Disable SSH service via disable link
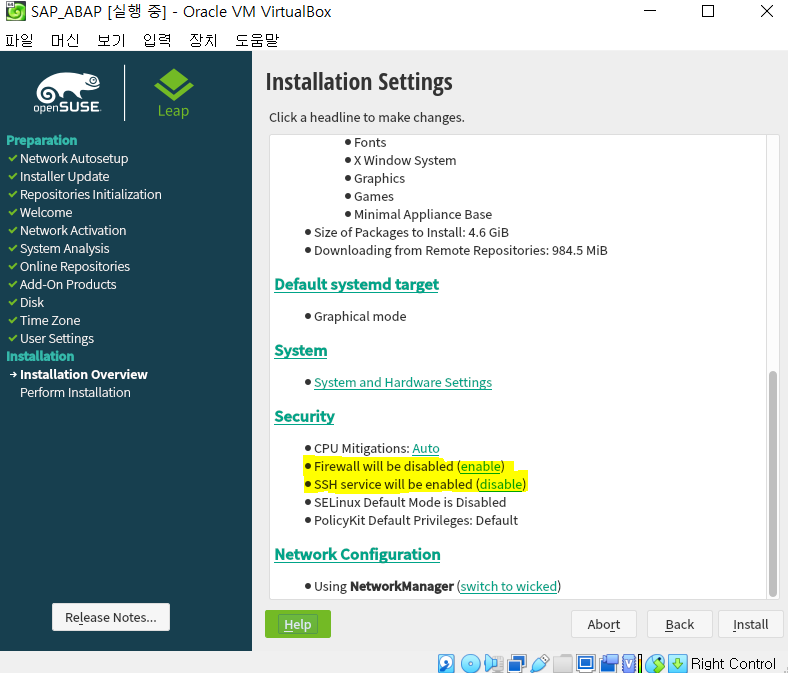Image resolution: width=788 pixels, height=673 pixels. point(501,485)
